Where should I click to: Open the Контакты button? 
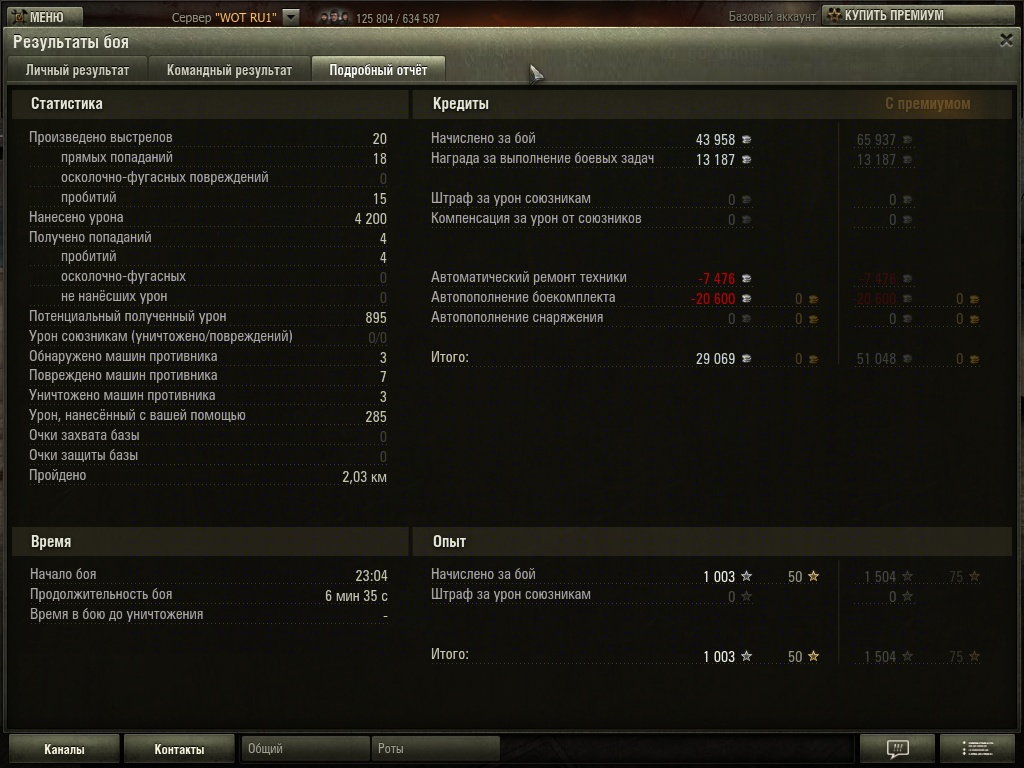coord(179,749)
